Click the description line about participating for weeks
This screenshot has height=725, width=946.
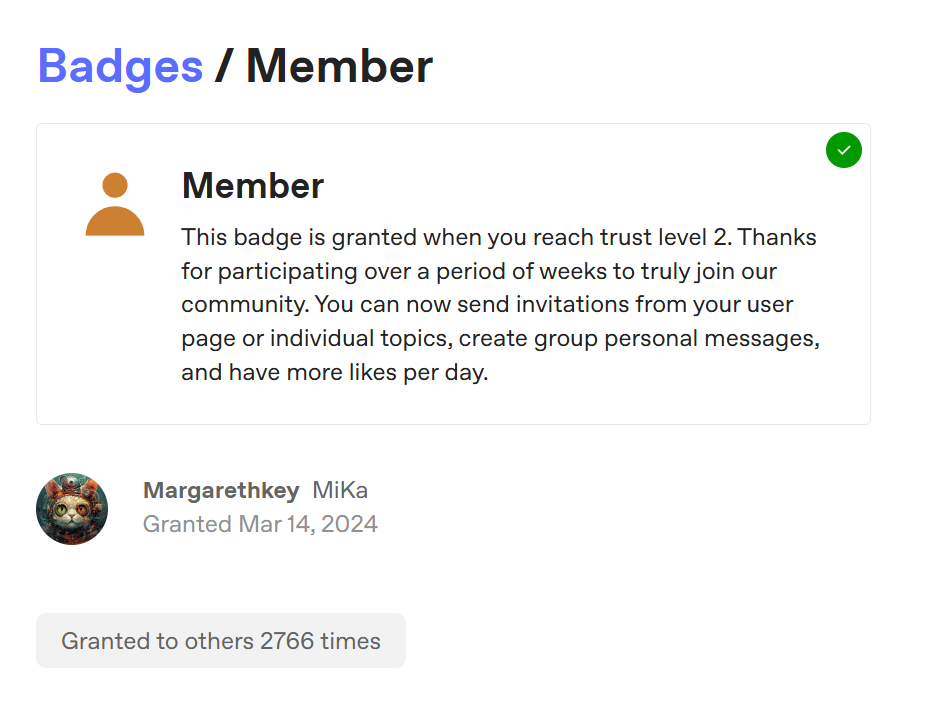coord(479,271)
